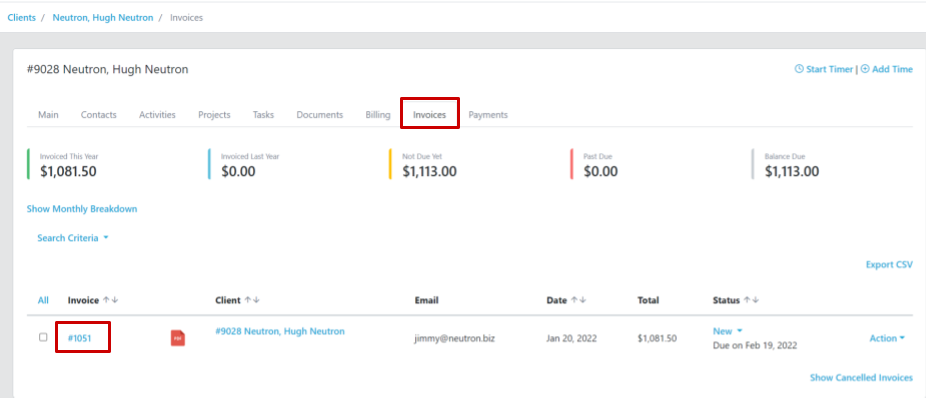
Task: Click the Due on Feb 19, 2022 text
Action: pos(755,345)
